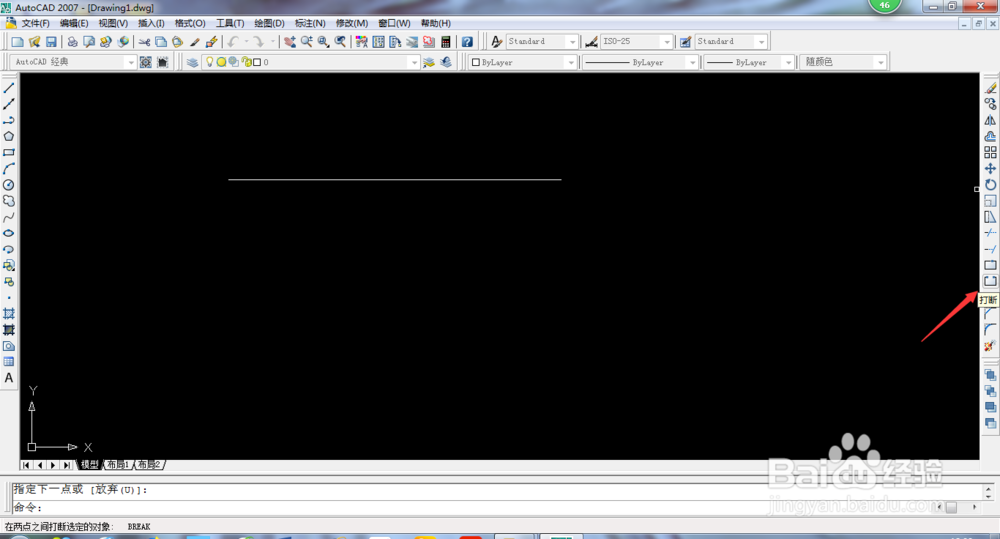1000x539 pixels.
Task: Select the Spline draw tool
Action: coord(9,218)
